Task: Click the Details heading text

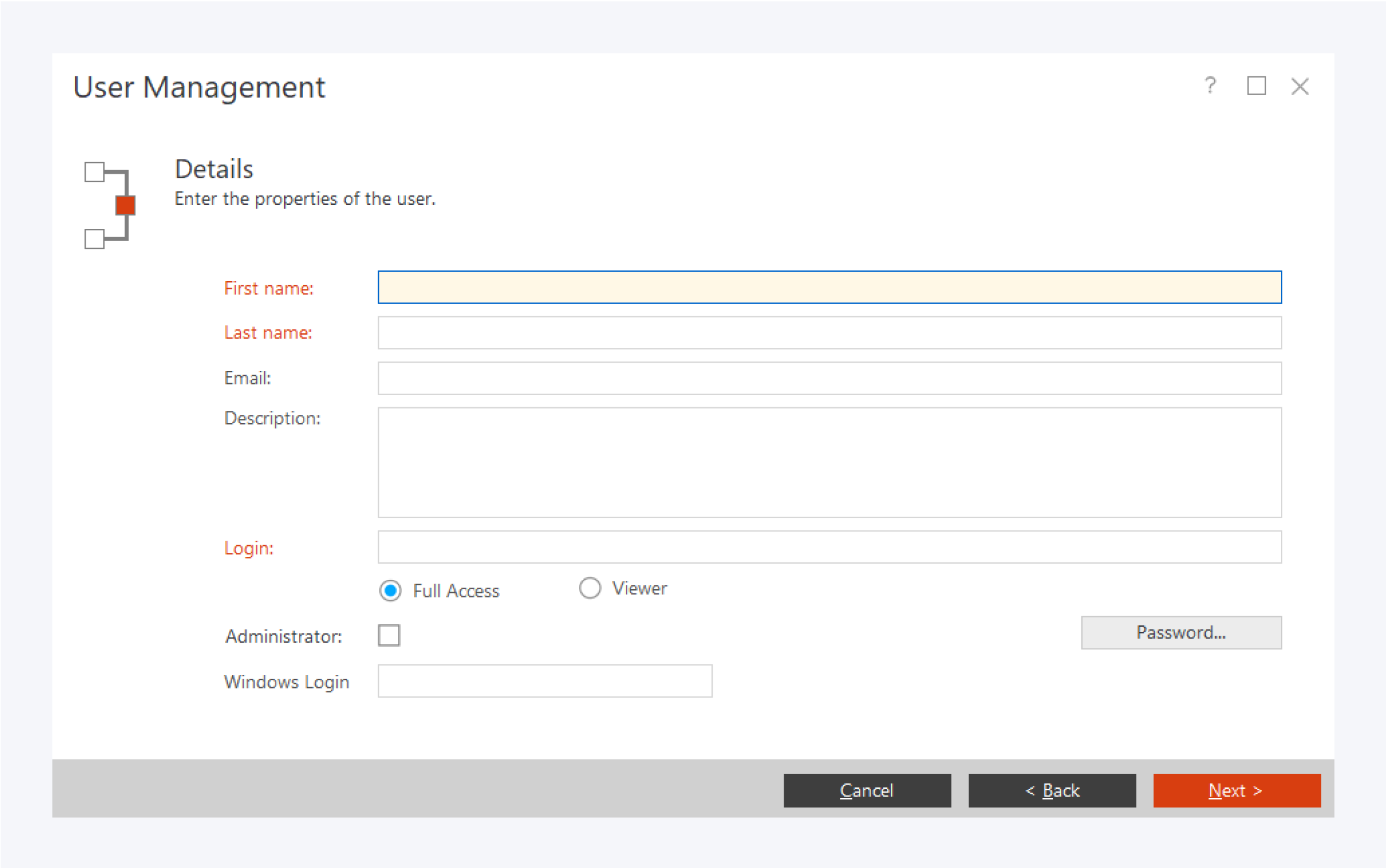Action: click(x=214, y=169)
